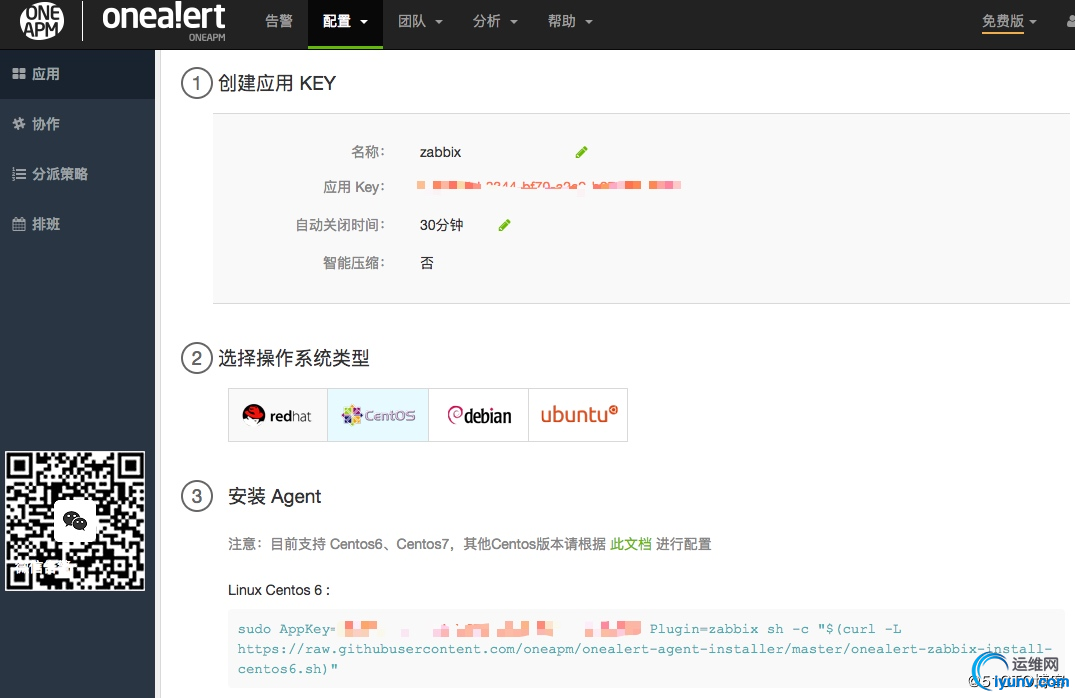The height and width of the screenshot is (698, 1075).
Task: Open the 此文档 documentation link
Action: point(631,543)
